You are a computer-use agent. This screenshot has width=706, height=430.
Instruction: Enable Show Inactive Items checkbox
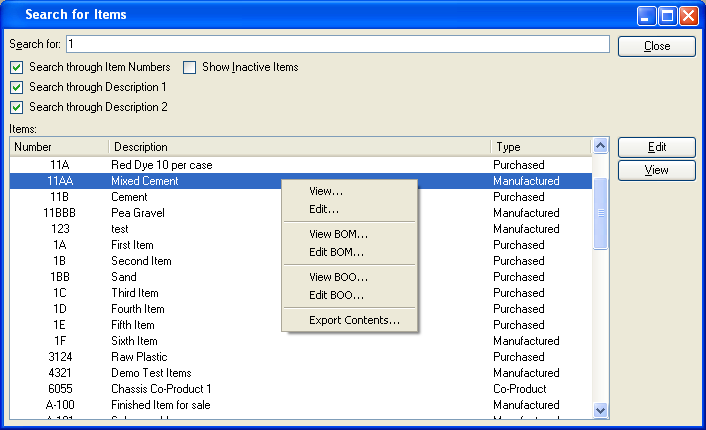pos(190,67)
